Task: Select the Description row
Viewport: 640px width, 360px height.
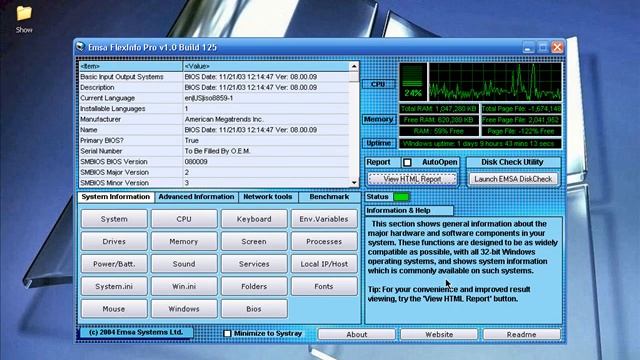Action: click(x=214, y=87)
